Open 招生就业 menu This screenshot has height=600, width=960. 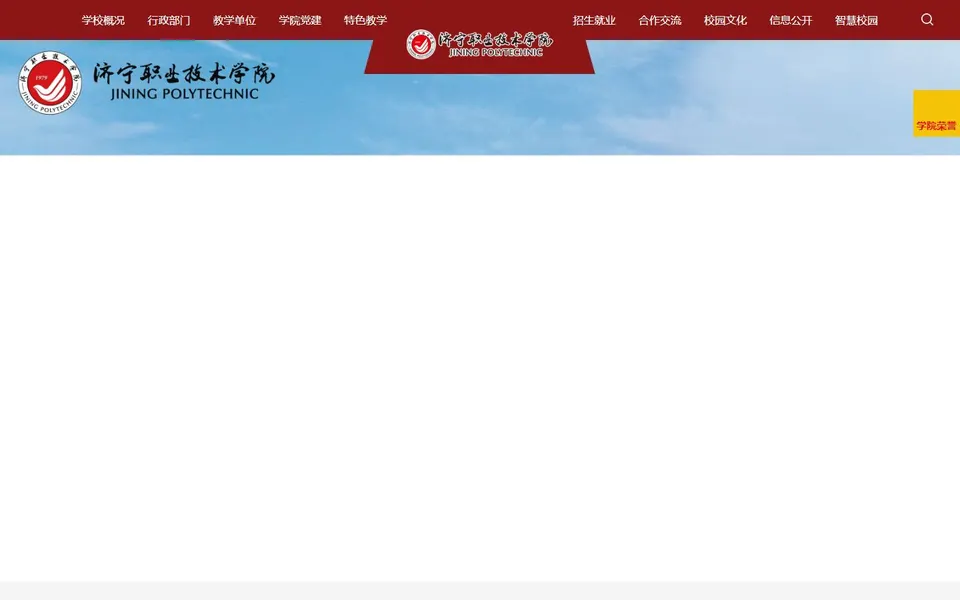(x=594, y=20)
